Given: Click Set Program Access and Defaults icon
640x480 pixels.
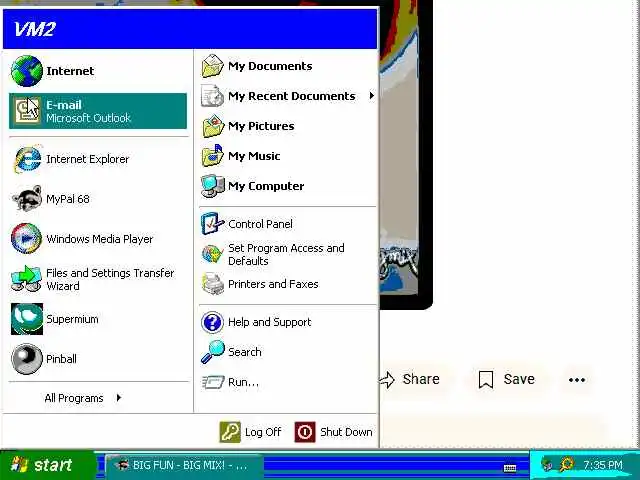Looking at the screenshot, I should click(212, 254).
